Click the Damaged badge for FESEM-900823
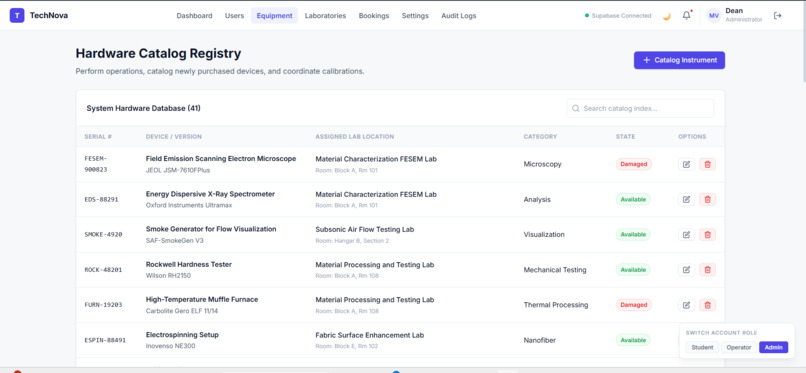806x373 pixels. coord(634,164)
